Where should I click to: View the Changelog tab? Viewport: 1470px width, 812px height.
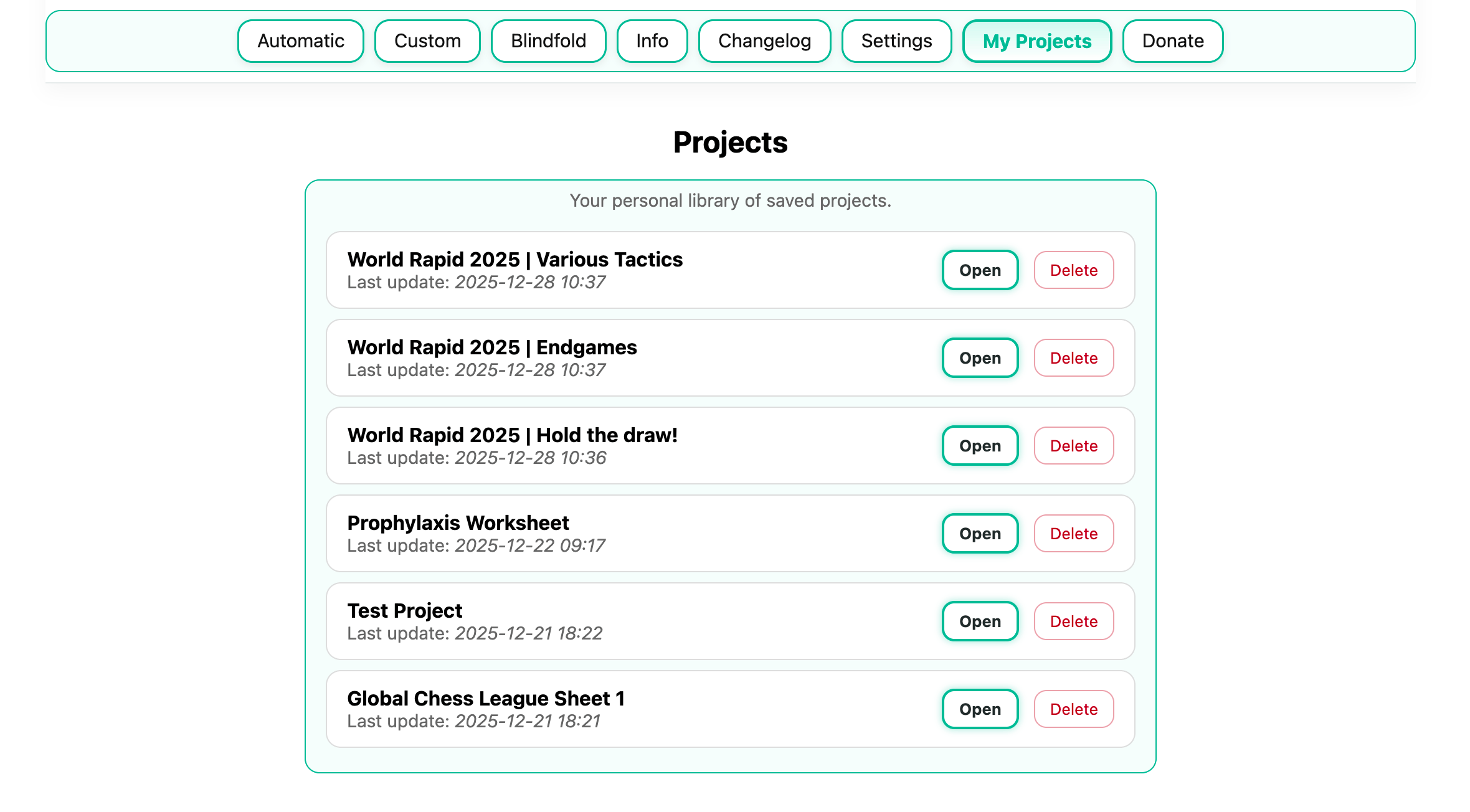click(764, 41)
